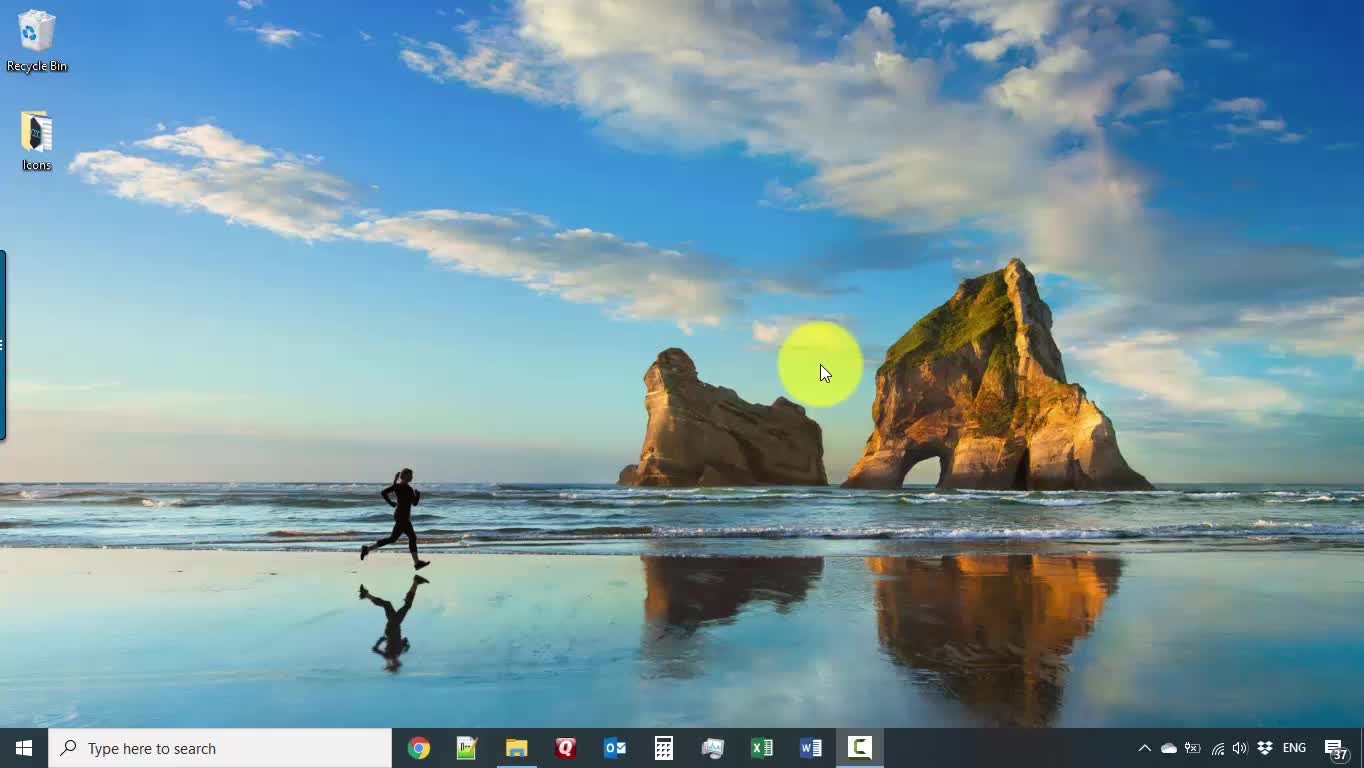Viewport: 1364px width, 768px height.
Task: Open the monitor chart app in taskbar
Action: coord(712,748)
